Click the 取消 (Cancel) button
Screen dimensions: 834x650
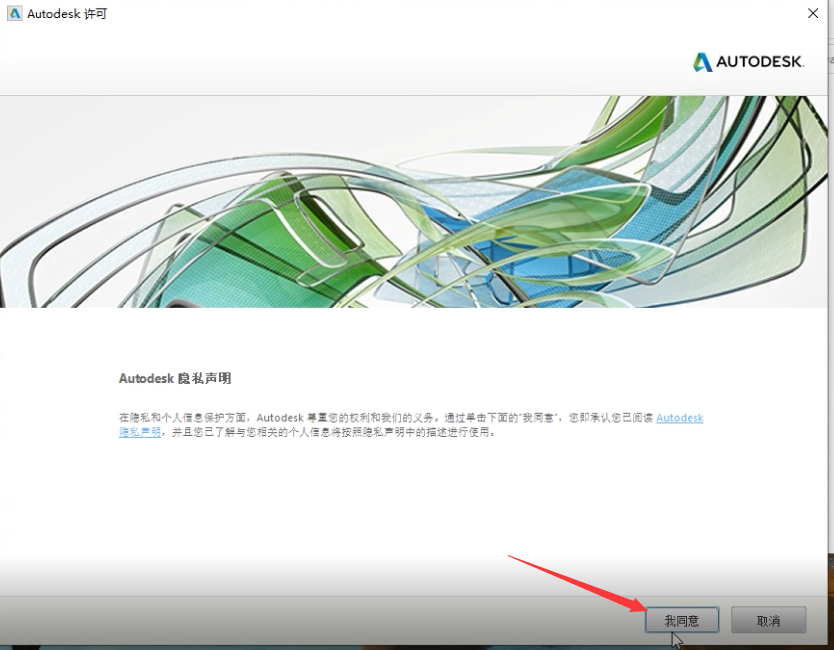point(768,620)
